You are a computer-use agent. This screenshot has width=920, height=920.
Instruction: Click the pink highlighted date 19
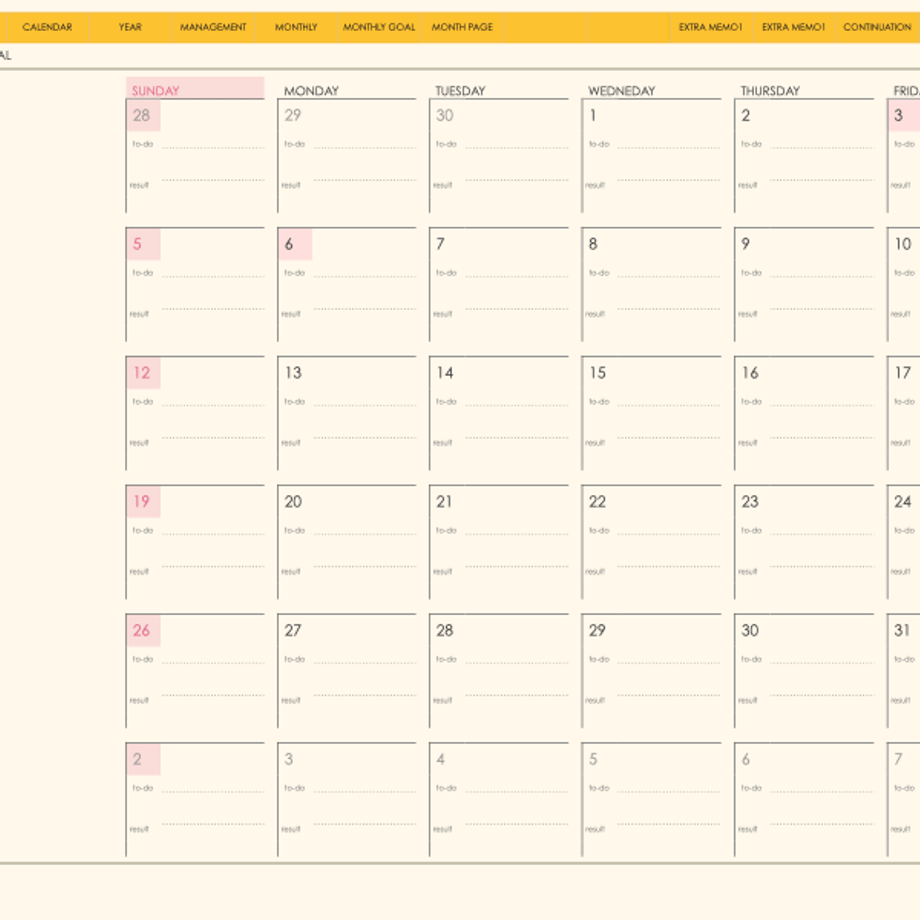pyautogui.click(x=142, y=502)
